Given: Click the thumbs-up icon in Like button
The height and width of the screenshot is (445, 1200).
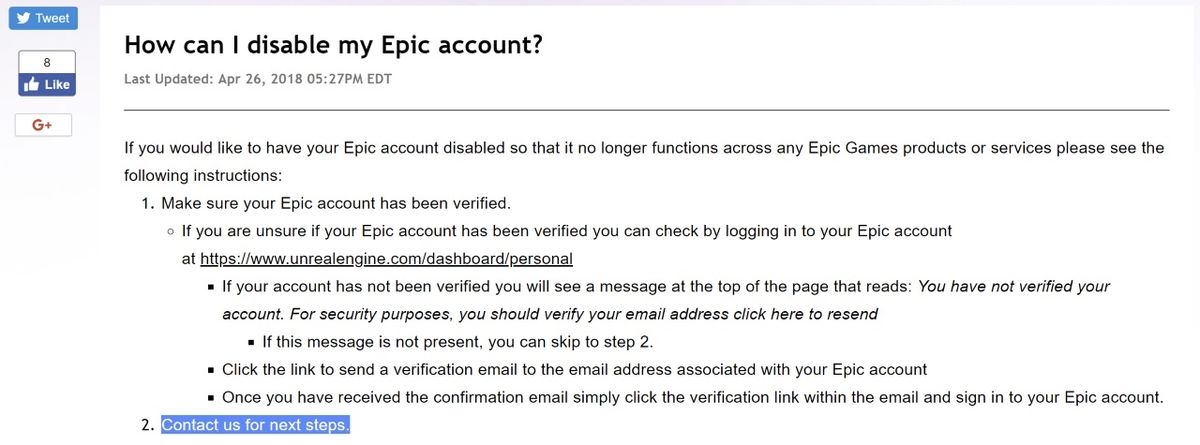Looking at the screenshot, I should click(x=30, y=85).
